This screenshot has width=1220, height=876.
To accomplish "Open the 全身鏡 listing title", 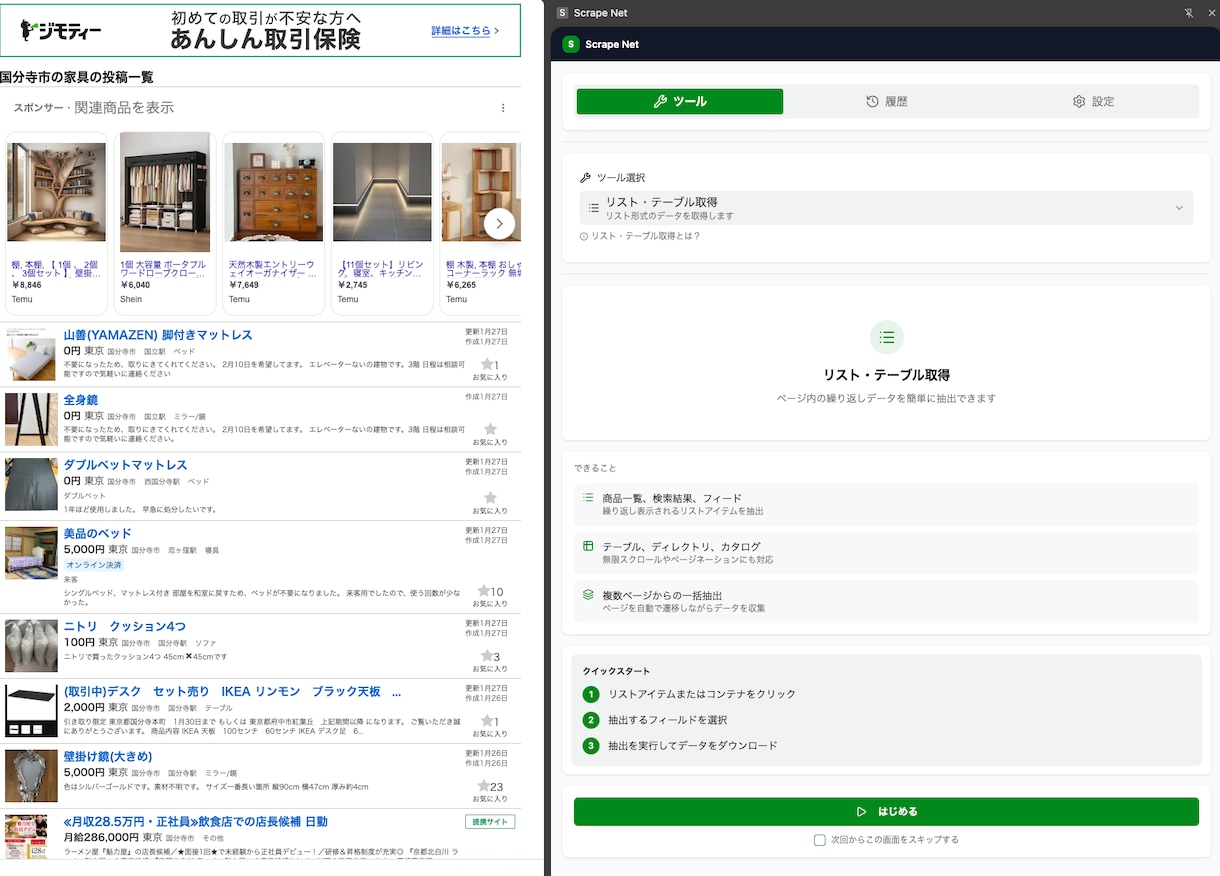I will [x=81, y=400].
